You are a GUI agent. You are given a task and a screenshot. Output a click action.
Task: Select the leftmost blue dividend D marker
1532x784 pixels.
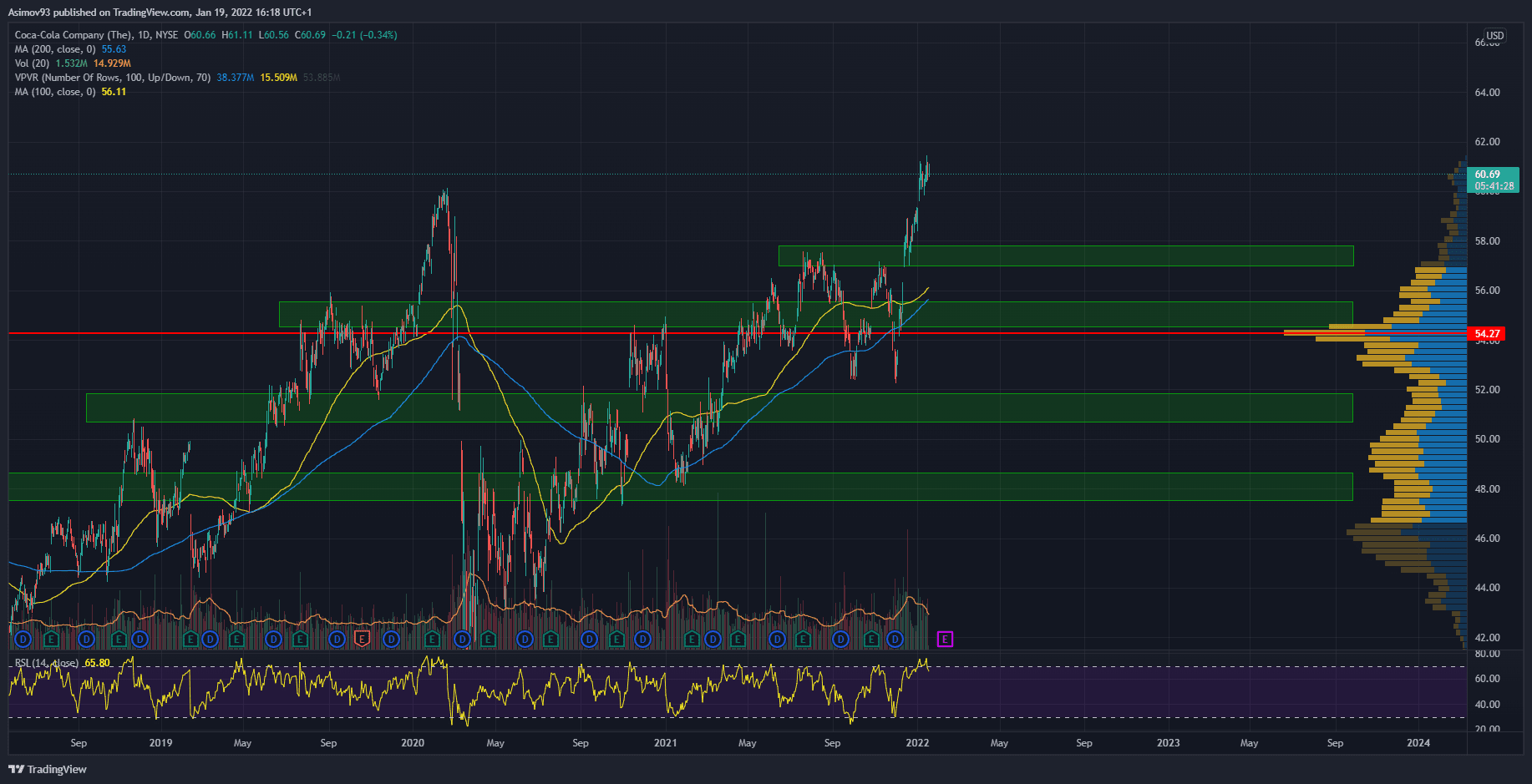point(23,640)
